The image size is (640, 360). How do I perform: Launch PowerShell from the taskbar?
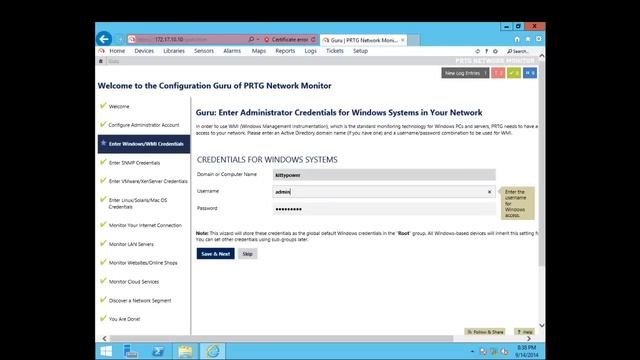(x=158, y=351)
